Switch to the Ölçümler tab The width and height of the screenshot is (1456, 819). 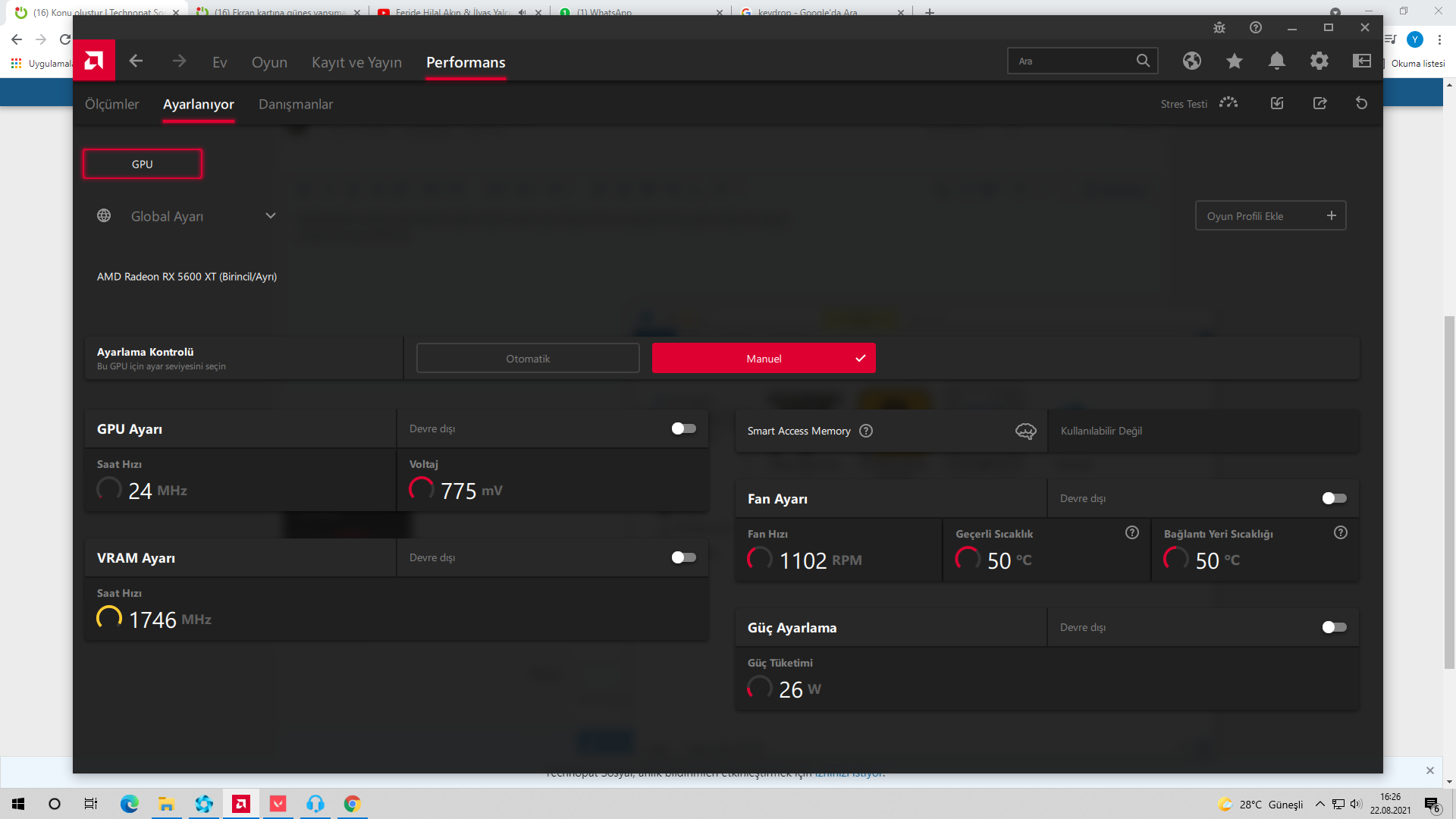[111, 104]
